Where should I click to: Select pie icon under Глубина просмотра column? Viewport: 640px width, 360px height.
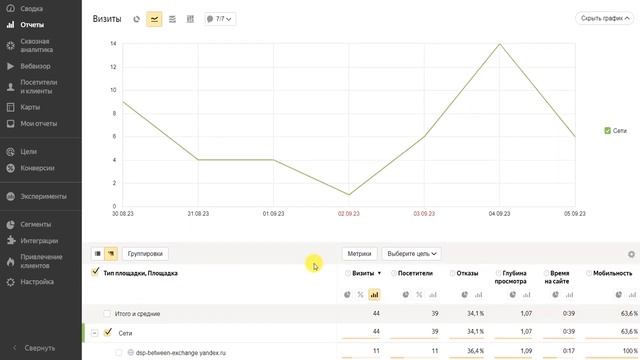pyautogui.click(x=513, y=295)
